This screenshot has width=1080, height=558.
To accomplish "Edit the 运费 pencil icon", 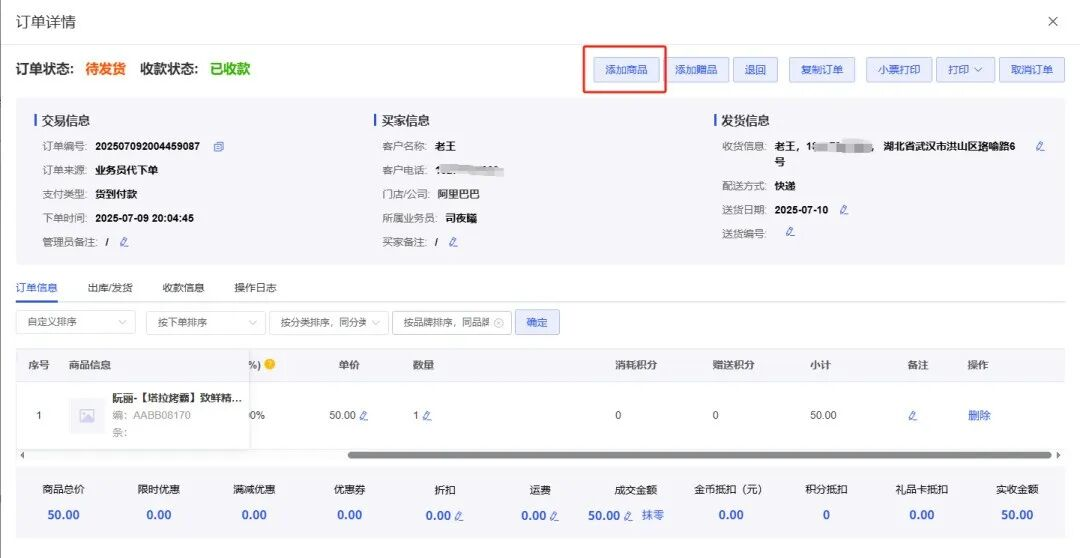I will pyautogui.click(x=554, y=515).
